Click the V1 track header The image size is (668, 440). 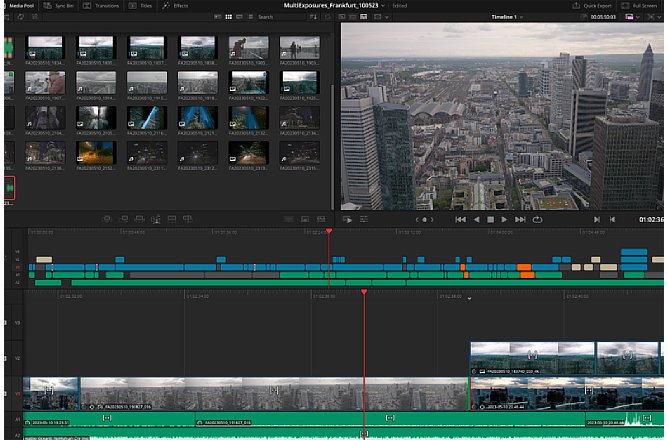click(x=14, y=394)
